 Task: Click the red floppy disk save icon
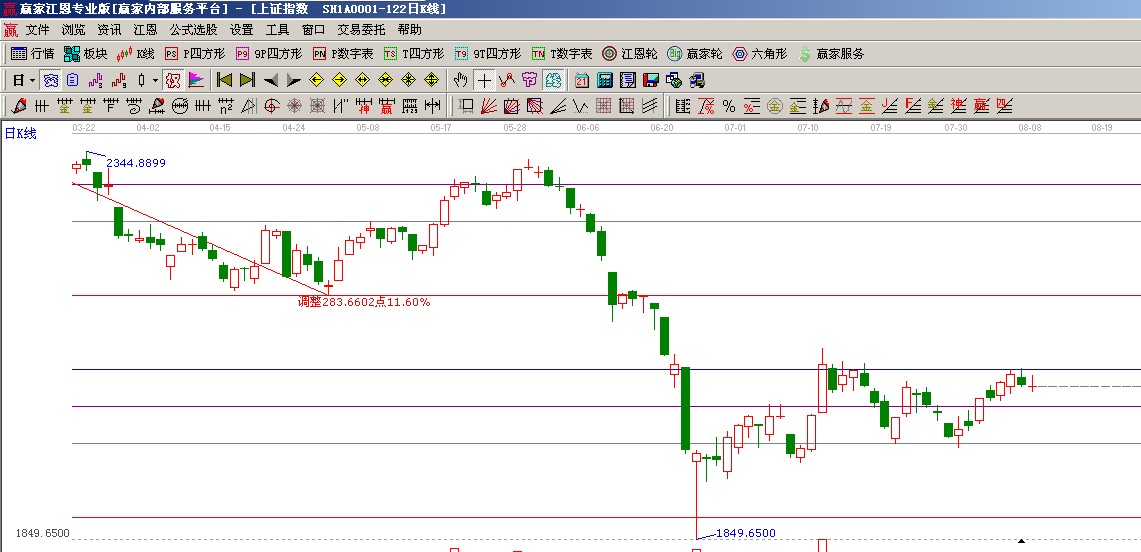tap(650, 80)
